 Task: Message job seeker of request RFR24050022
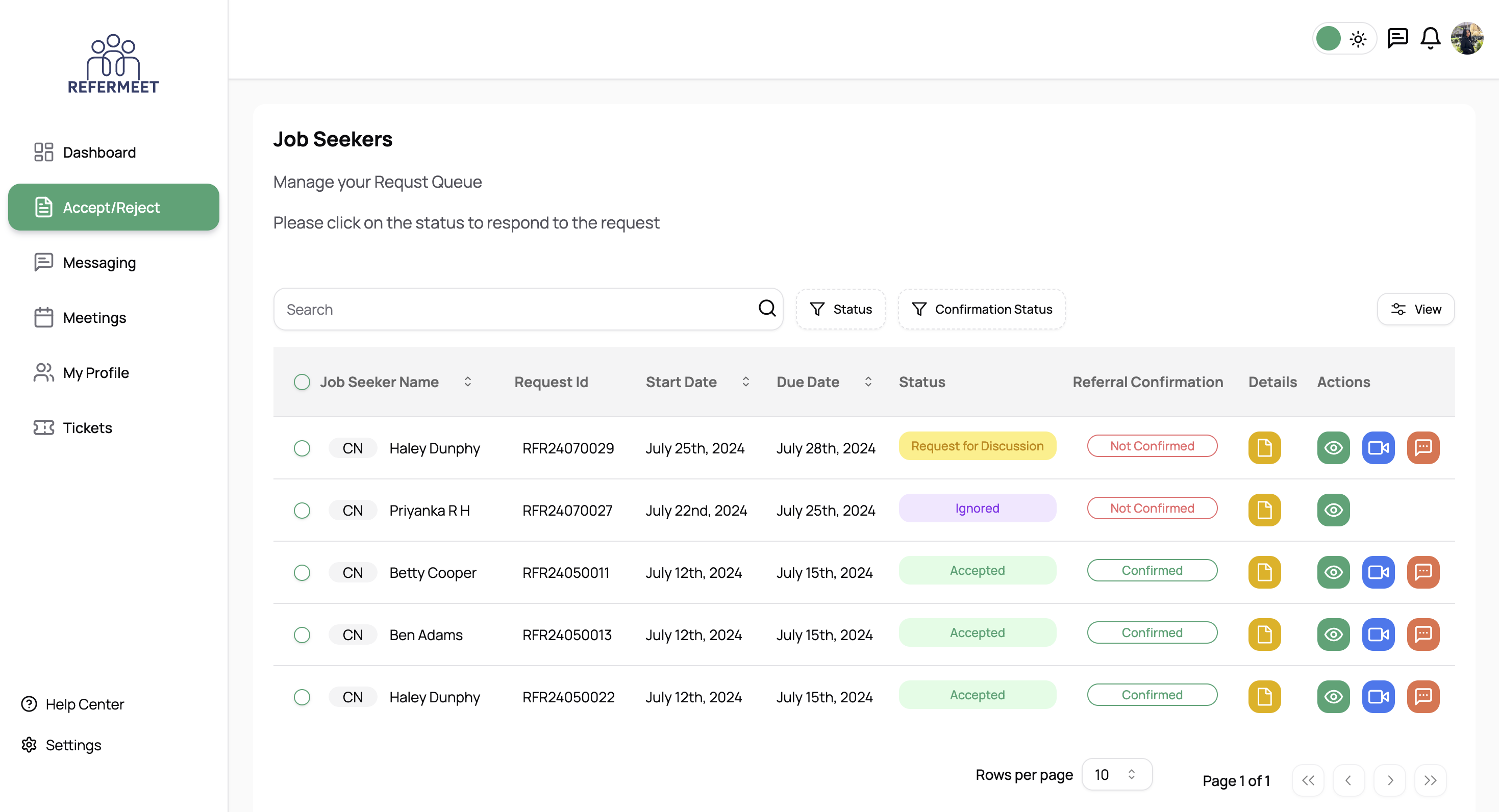(x=1423, y=697)
